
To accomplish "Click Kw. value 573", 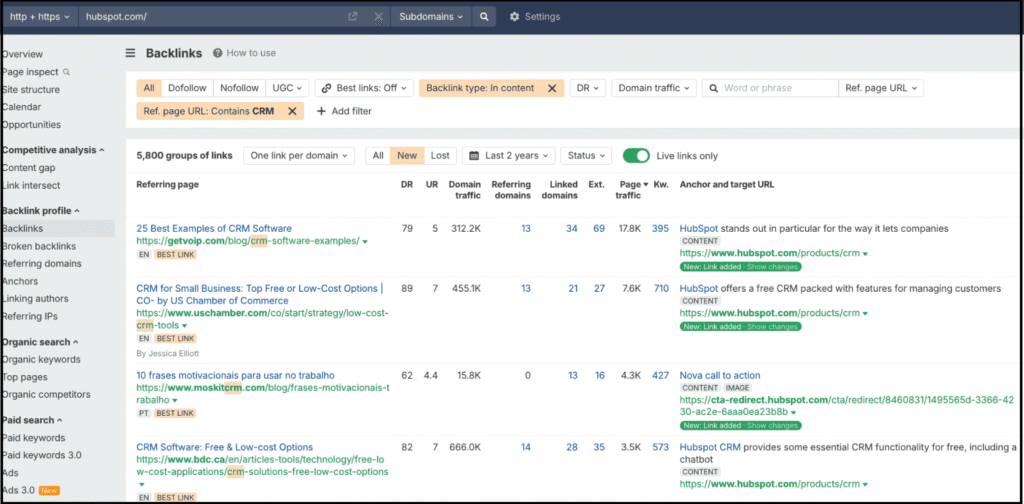I will click(x=661, y=447).
